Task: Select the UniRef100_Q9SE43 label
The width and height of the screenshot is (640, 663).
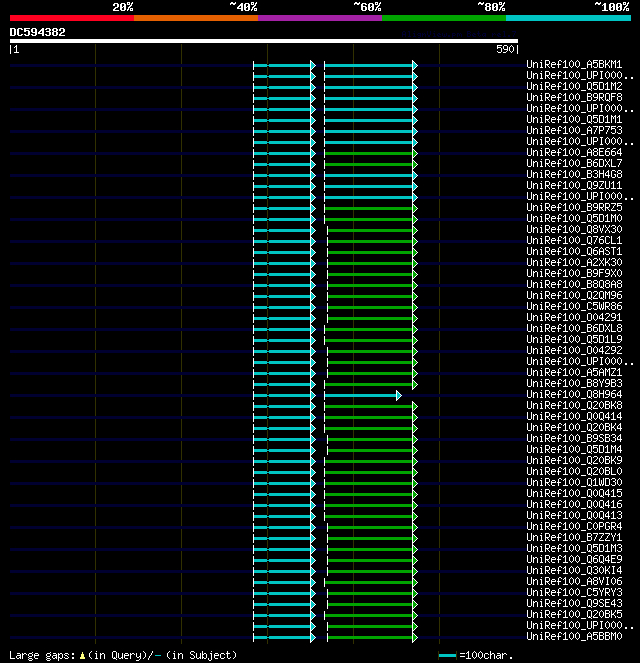Action: (574, 603)
